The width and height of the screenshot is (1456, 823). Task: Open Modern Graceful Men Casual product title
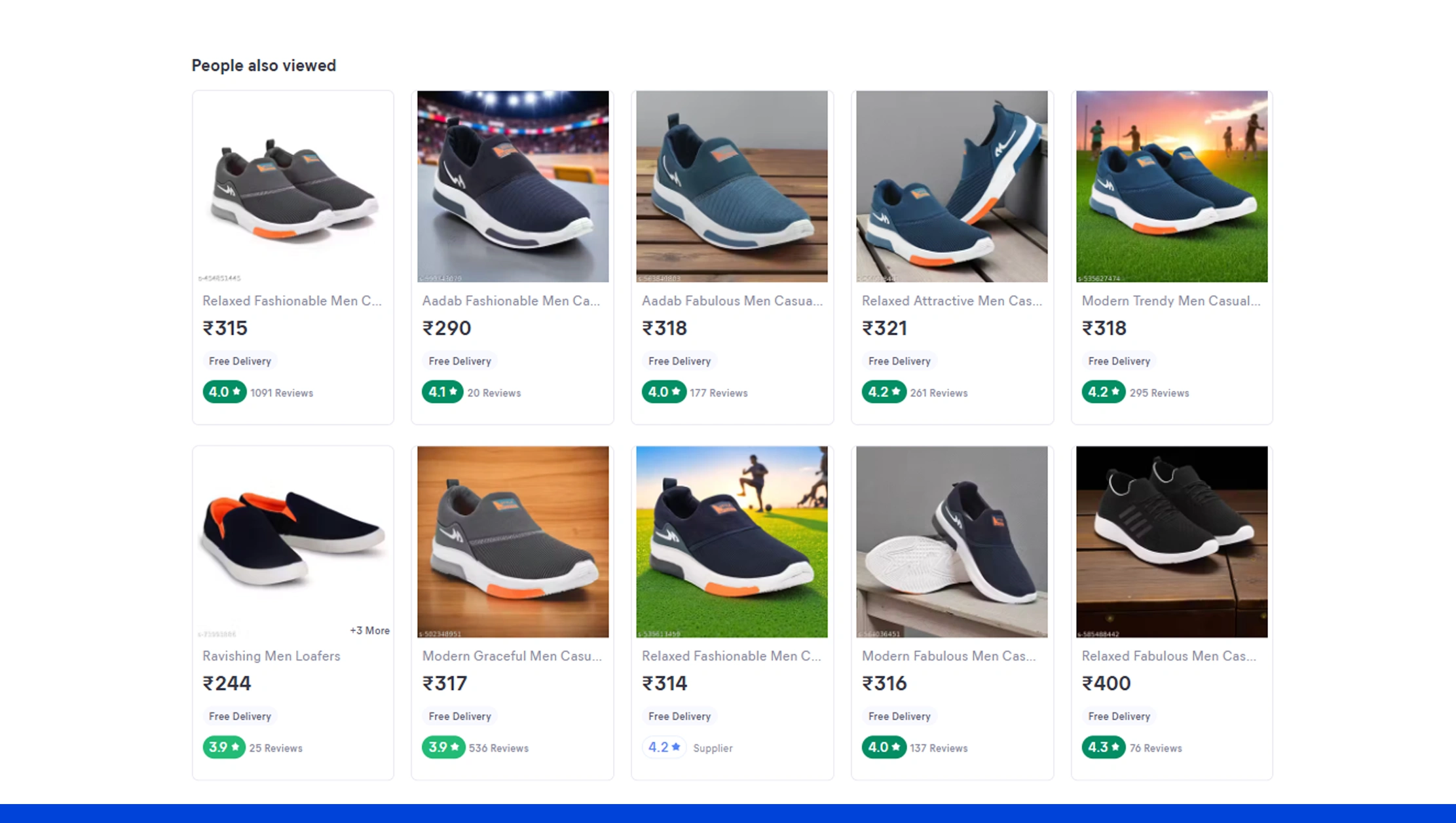point(512,656)
